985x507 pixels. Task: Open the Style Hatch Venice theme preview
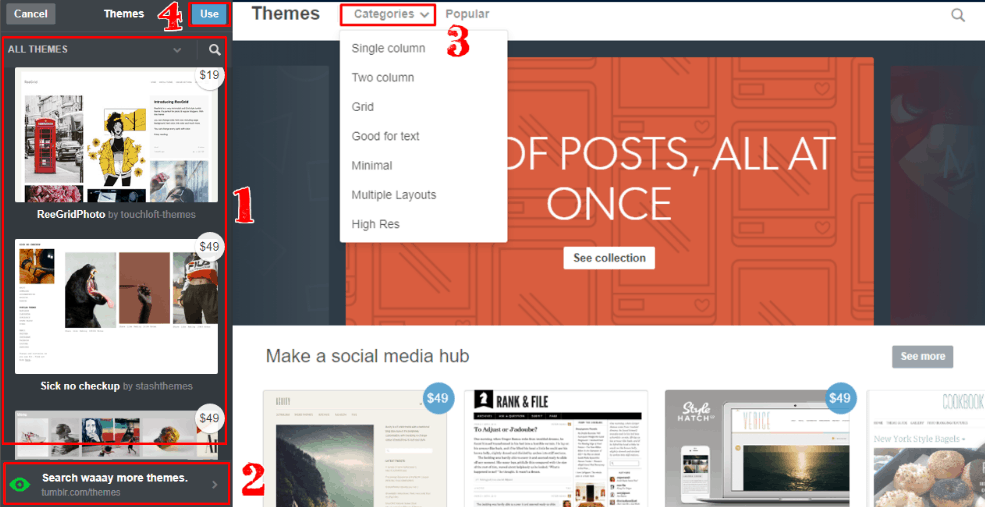pyautogui.click(x=756, y=449)
